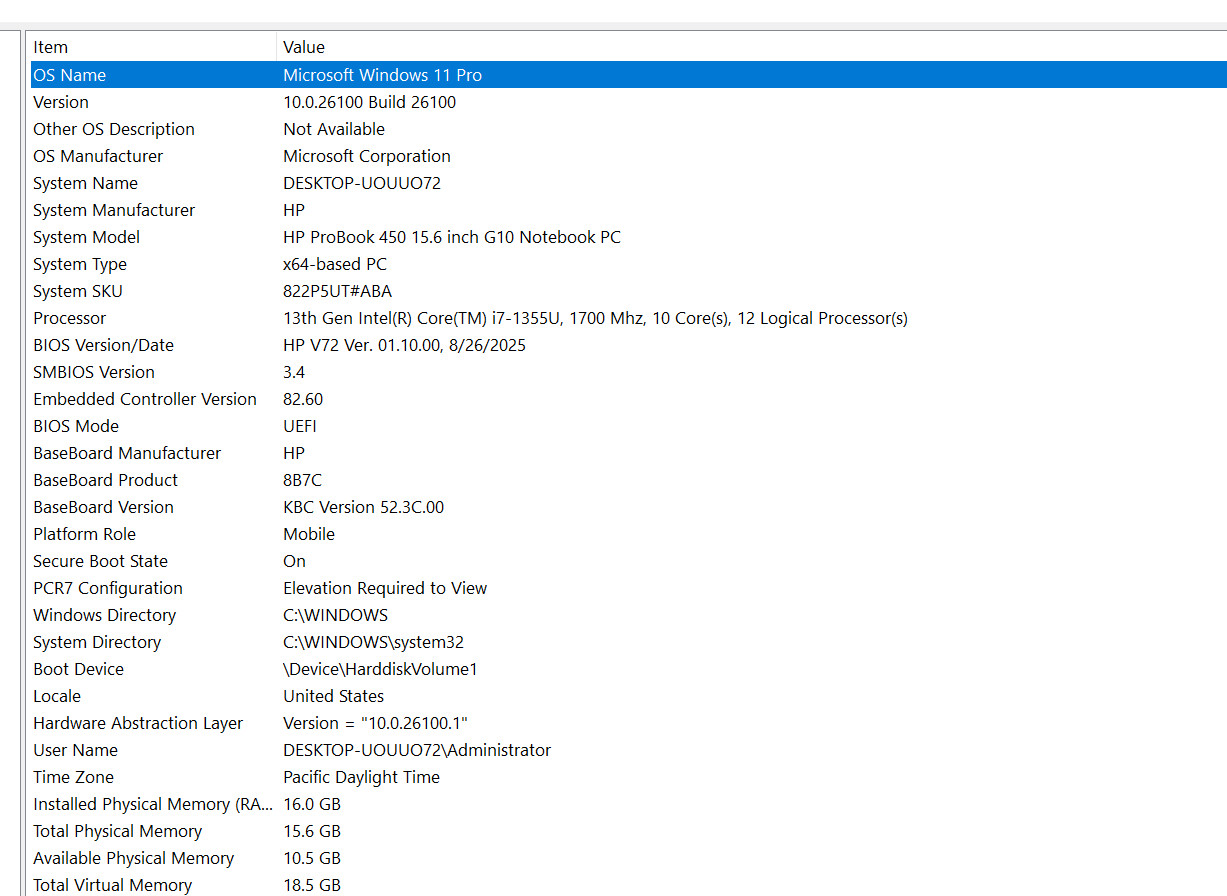Click the x64-based PC value
The width and height of the screenshot is (1227, 896).
click(x=335, y=264)
